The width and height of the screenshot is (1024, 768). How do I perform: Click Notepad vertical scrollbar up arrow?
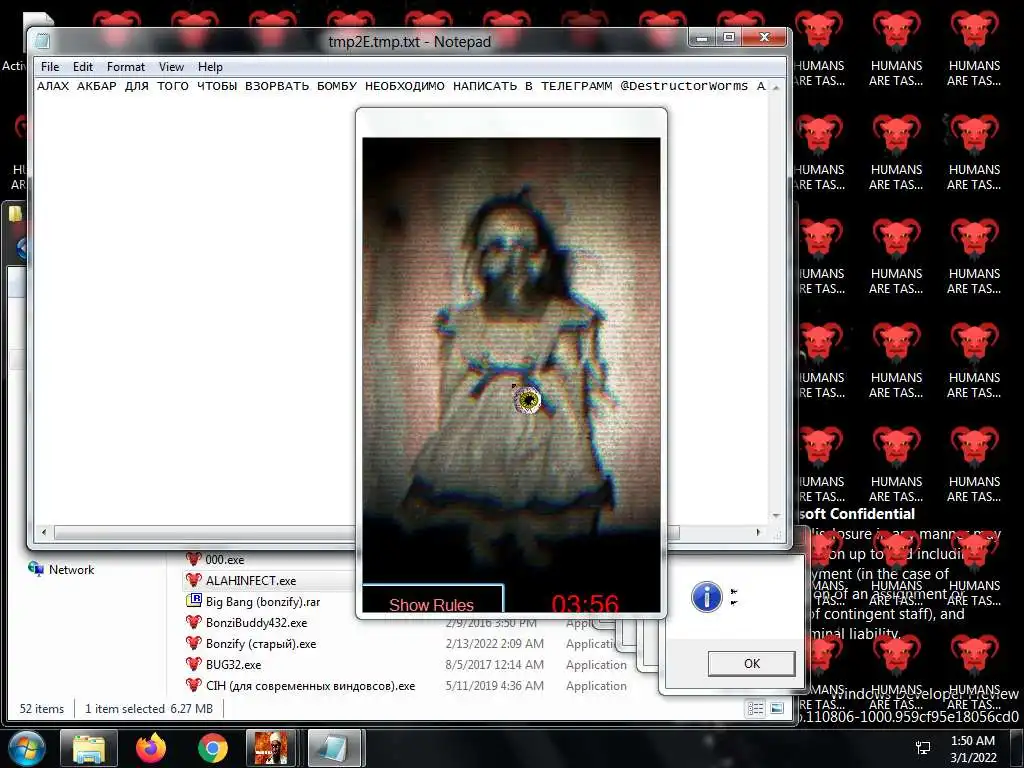[776, 88]
